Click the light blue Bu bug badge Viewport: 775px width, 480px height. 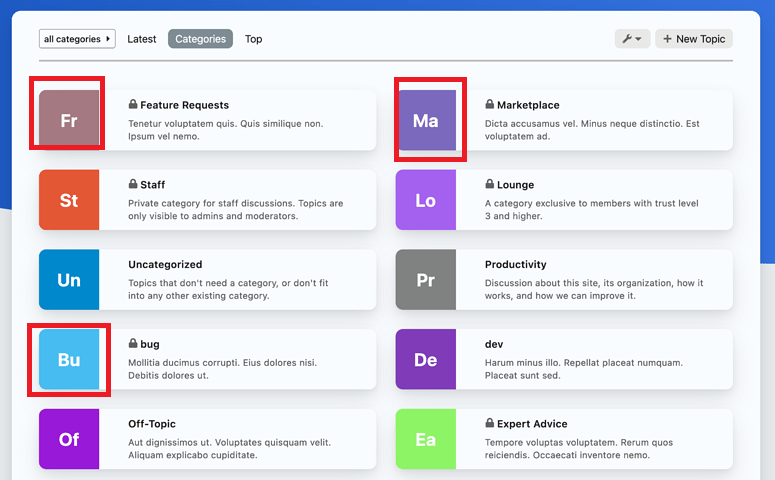click(x=68, y=359)
